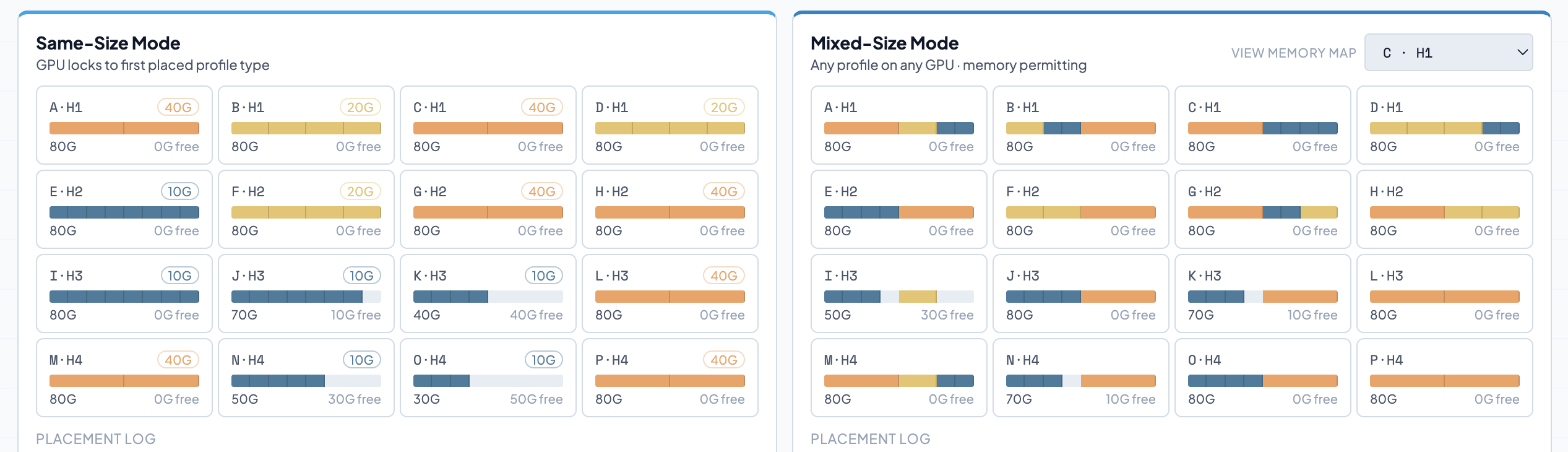The height and width of the screenshot is (452, 1568).
Task: Click the Same-Size Mode Placement Log heading
Action: (x=96, y=438)
